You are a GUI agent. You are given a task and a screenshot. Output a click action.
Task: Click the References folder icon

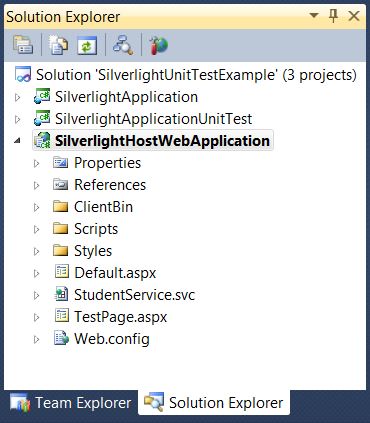(x=61, y=185)
